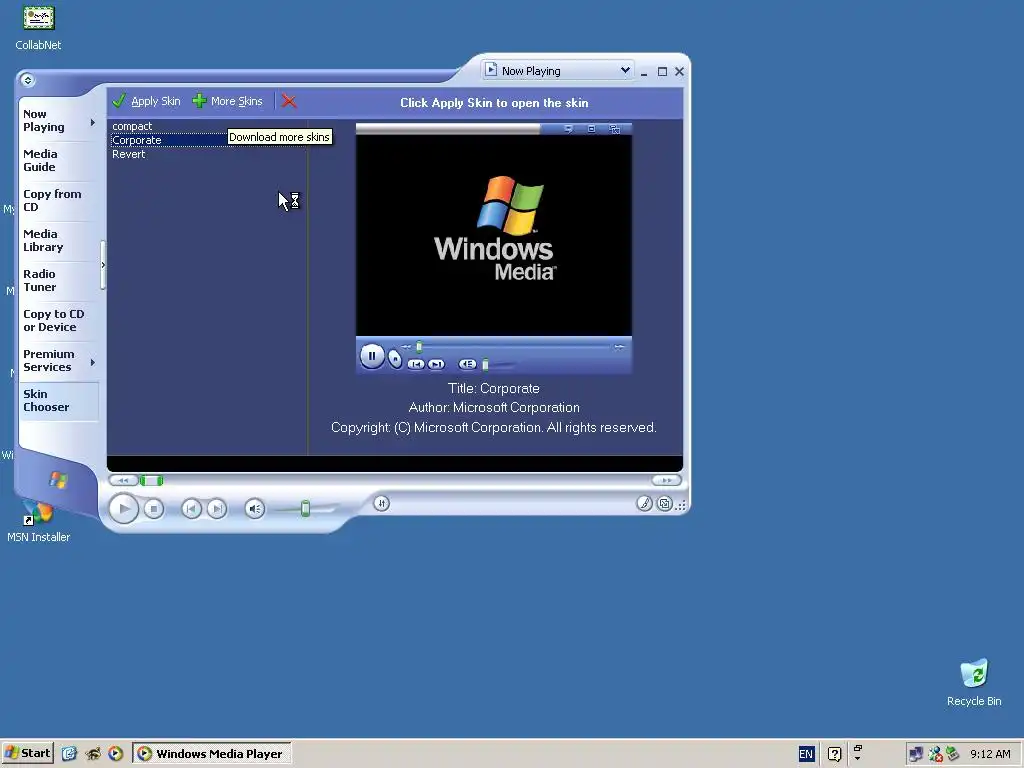Click the 9:12 AM clock
Image resolution: width=1024 pixels, height=768 pixels.
pyautogui.click(x=990, y=754)
